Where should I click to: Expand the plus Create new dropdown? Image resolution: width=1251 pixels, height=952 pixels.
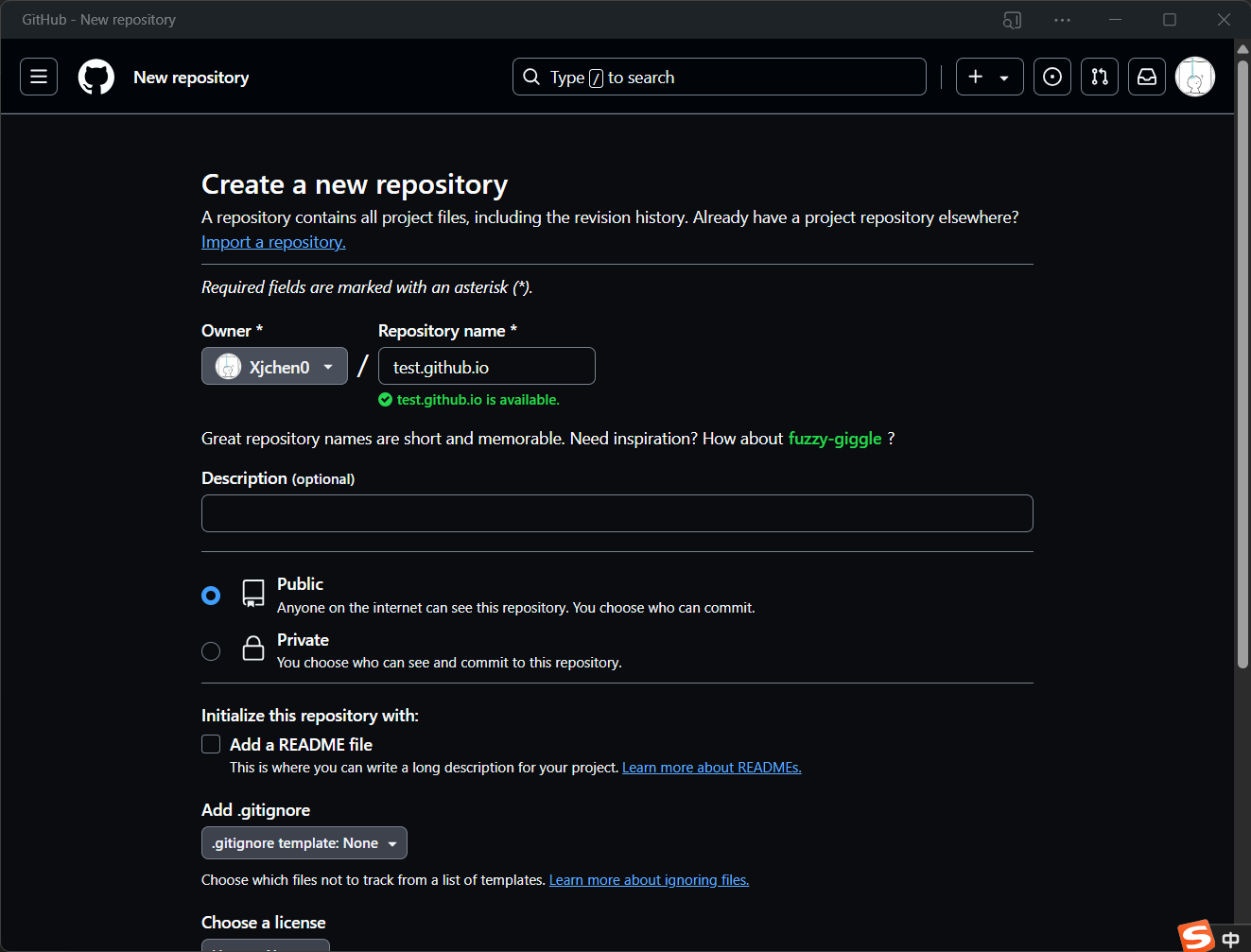pyautogui.click(x=989, y=77)
